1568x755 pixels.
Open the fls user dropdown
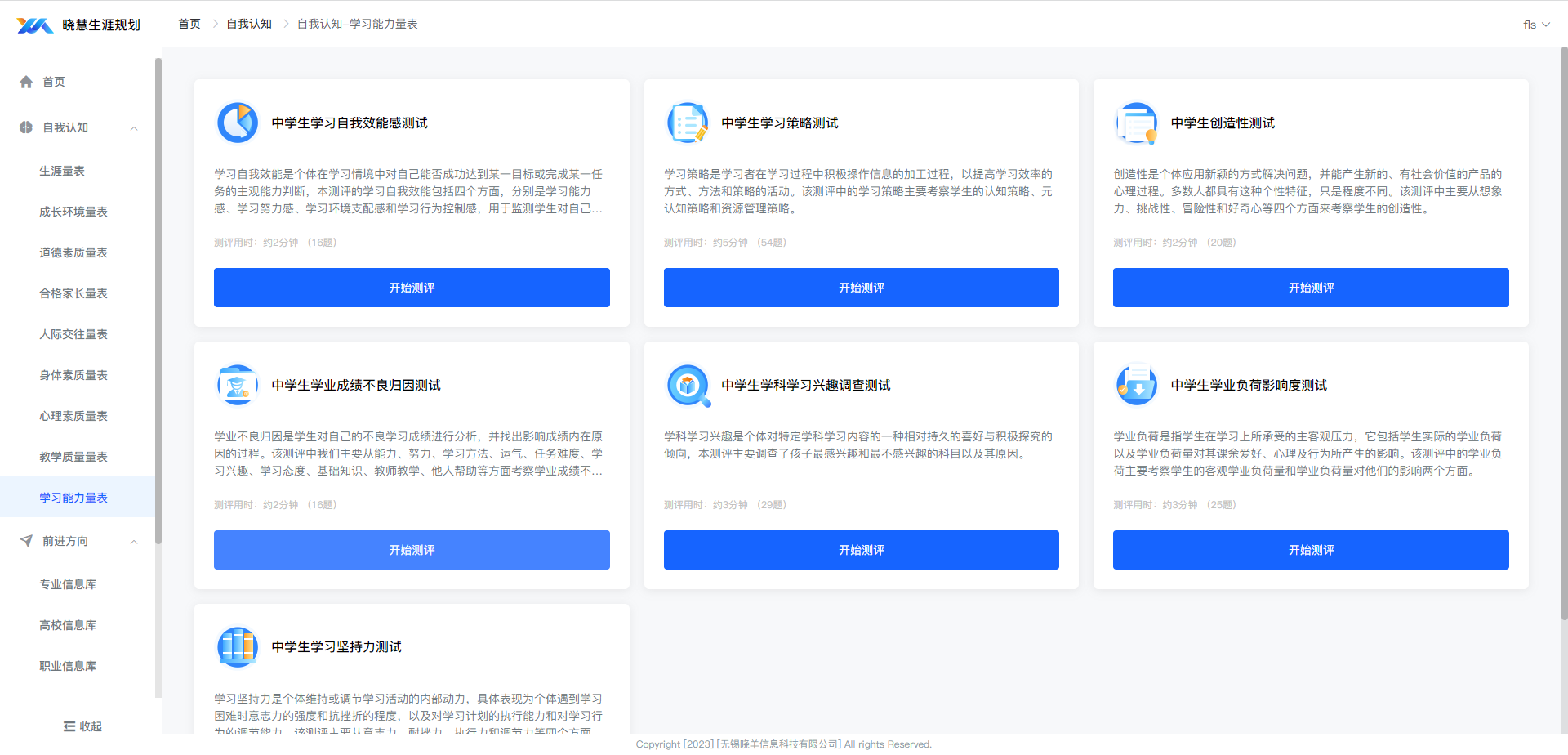pos(1535,25)
